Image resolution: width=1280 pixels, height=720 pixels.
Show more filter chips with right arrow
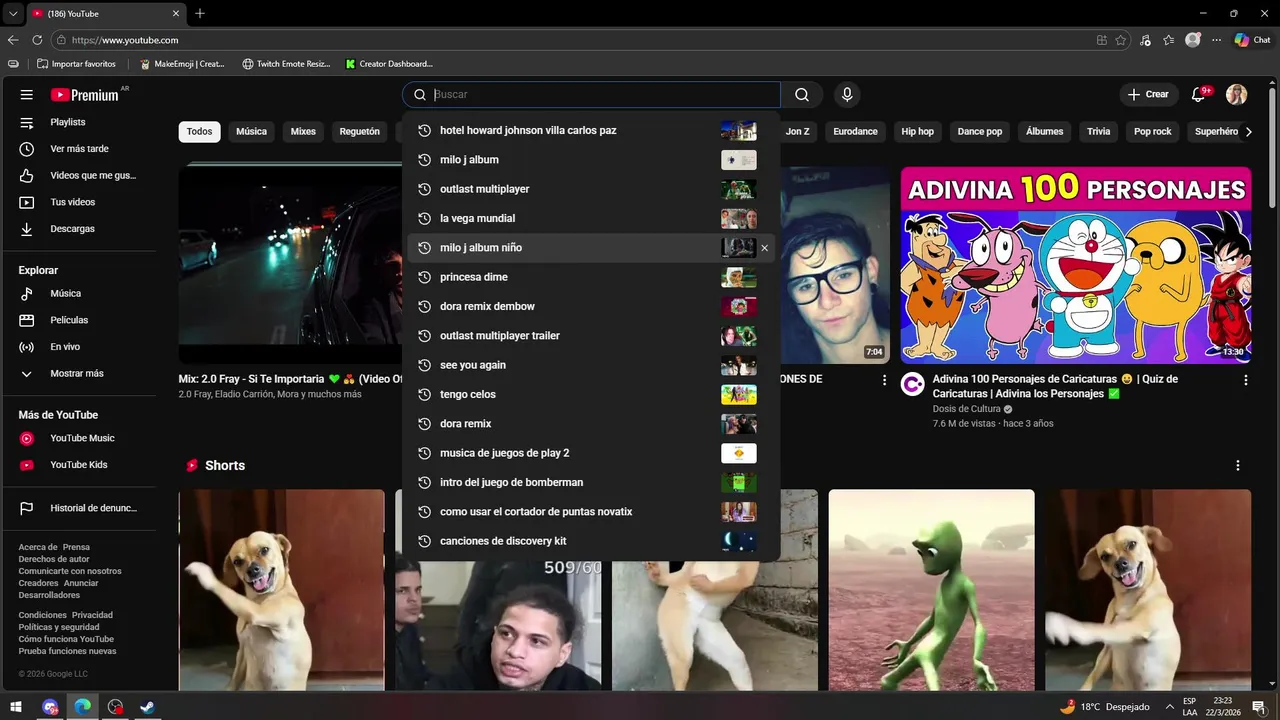point(1248,132)
